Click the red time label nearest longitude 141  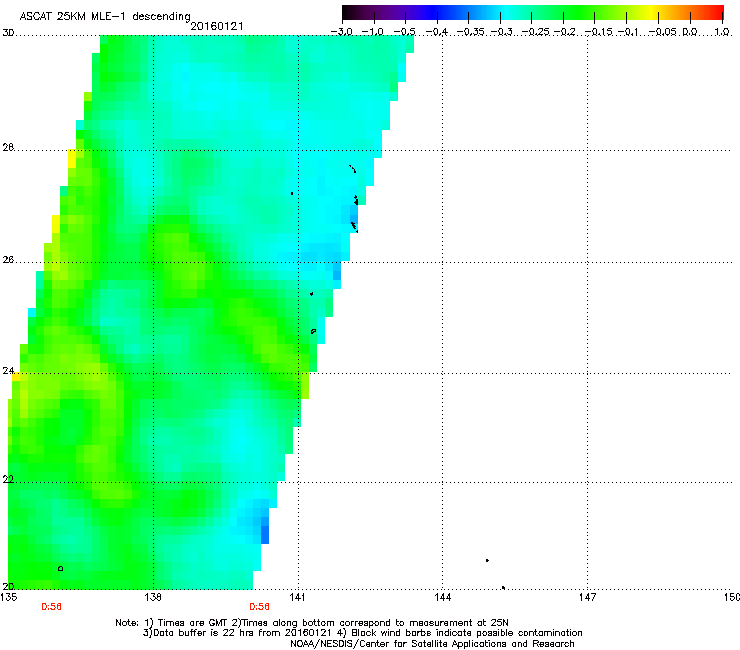[260, 607]
